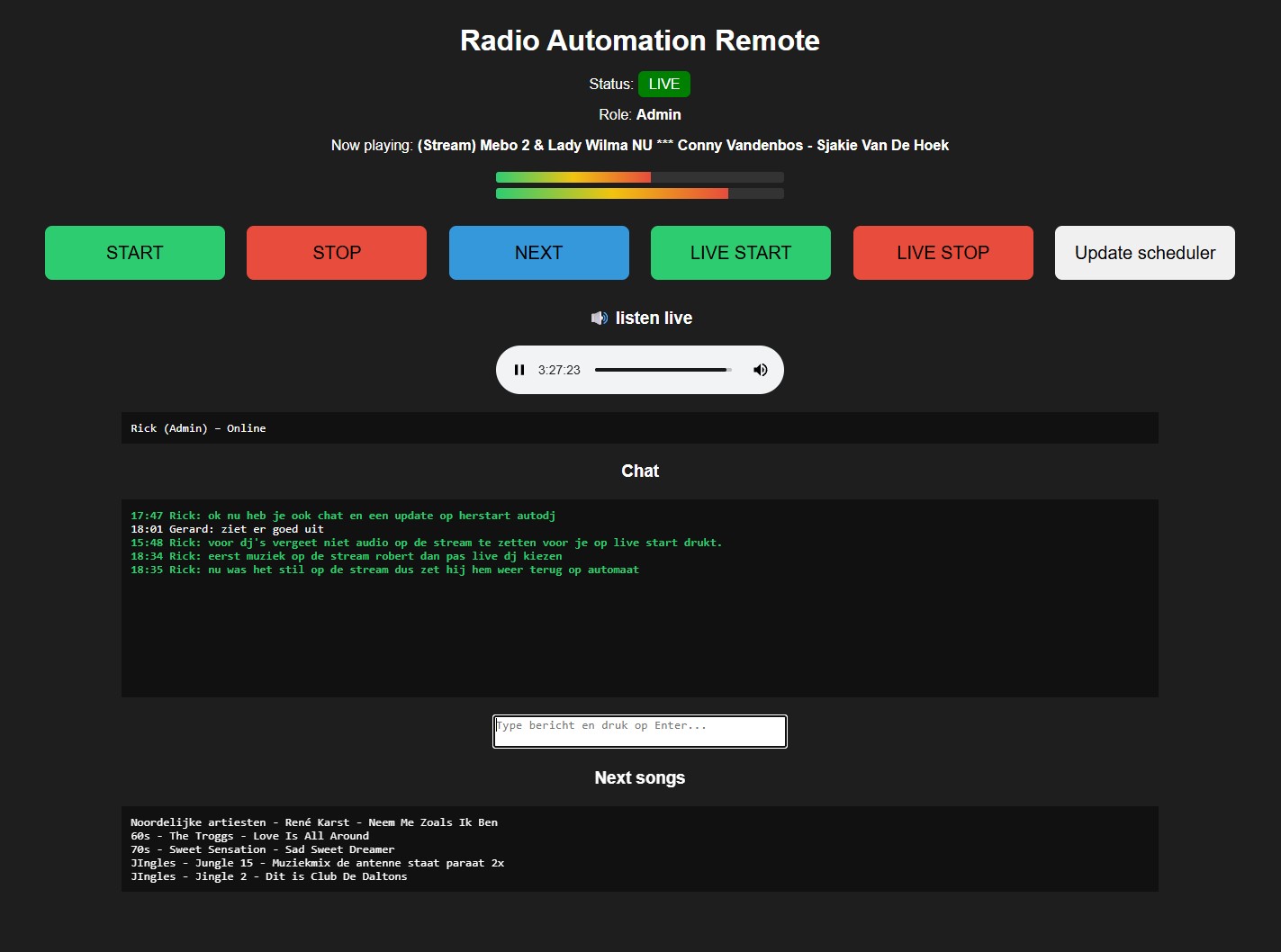
Task: Begin live broadcast with LIVE START
Action: (x=740, y=253)
